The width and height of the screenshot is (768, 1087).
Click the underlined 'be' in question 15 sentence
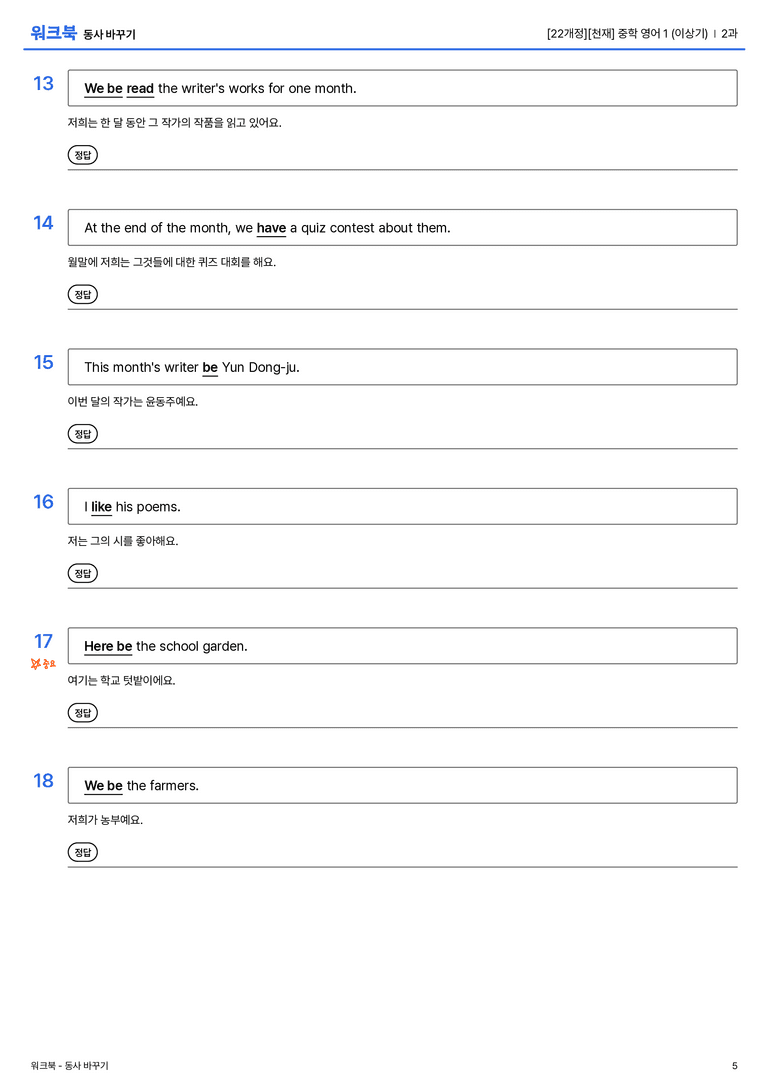pyautogui.click(x=210, y=367)
